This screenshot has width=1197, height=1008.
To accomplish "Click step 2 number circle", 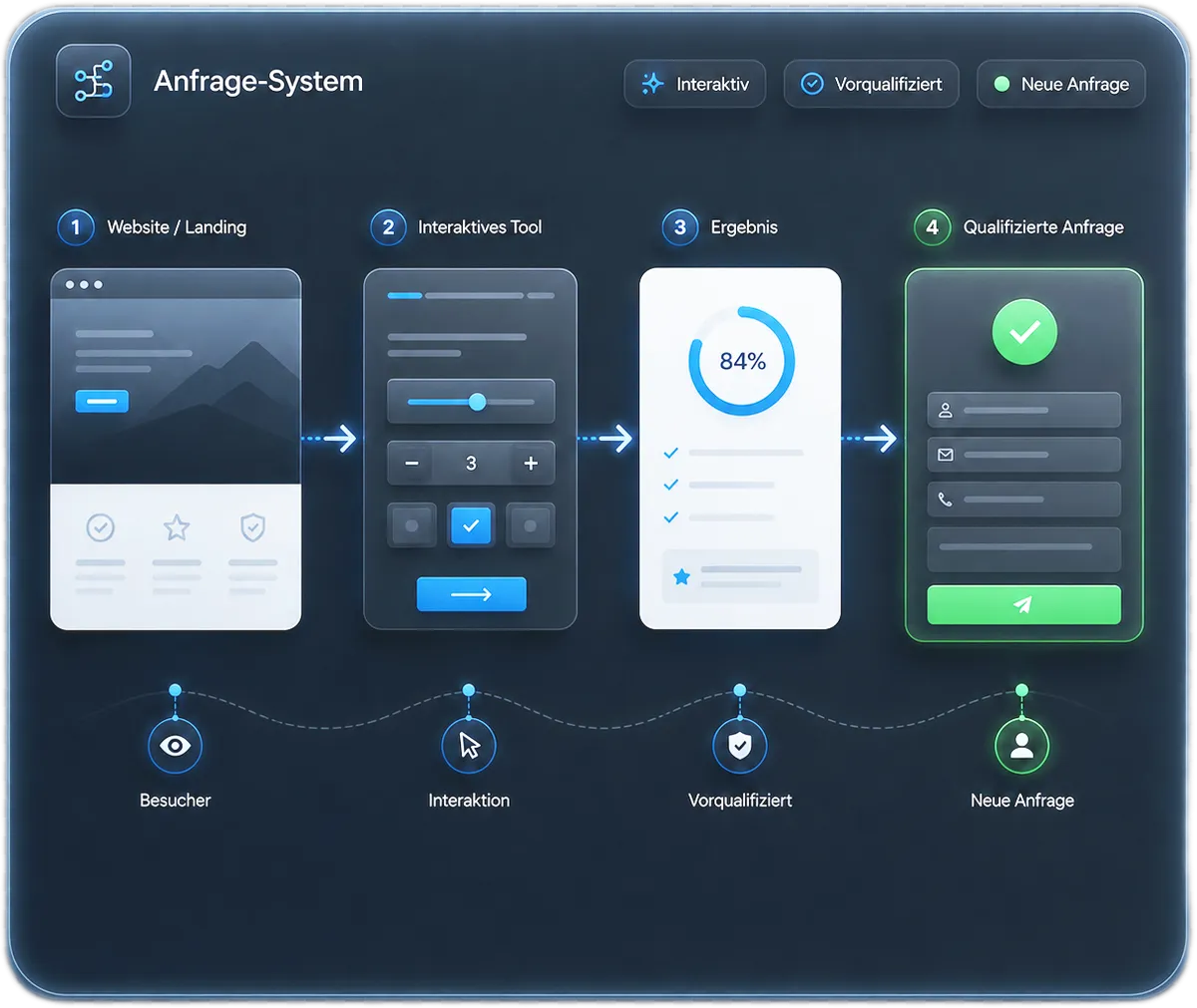I will tap(388, 227).
